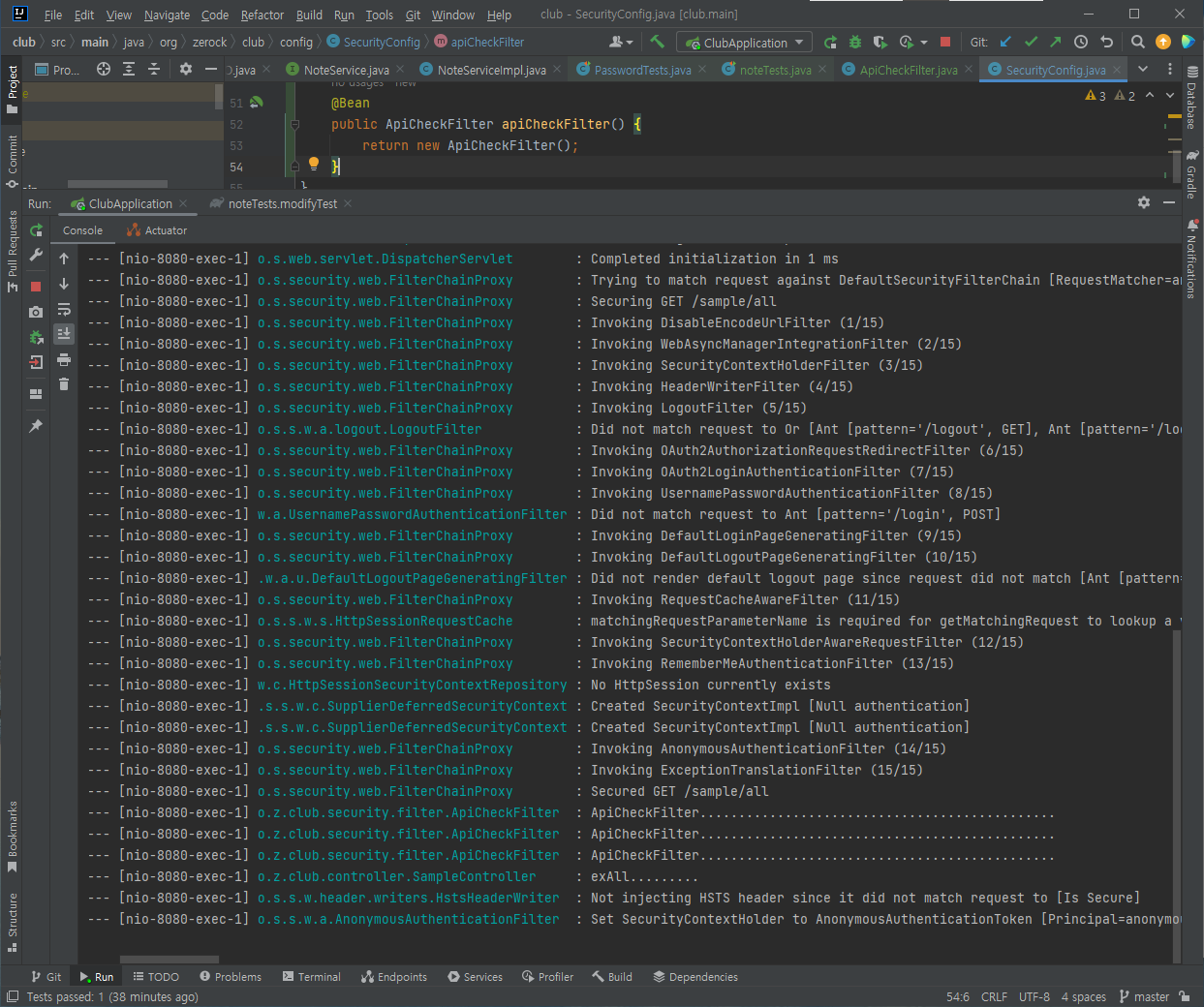The image size is (1204, 1007).
Task: Open the Project view selector dropdown
Action: click(x=58, y=70)
